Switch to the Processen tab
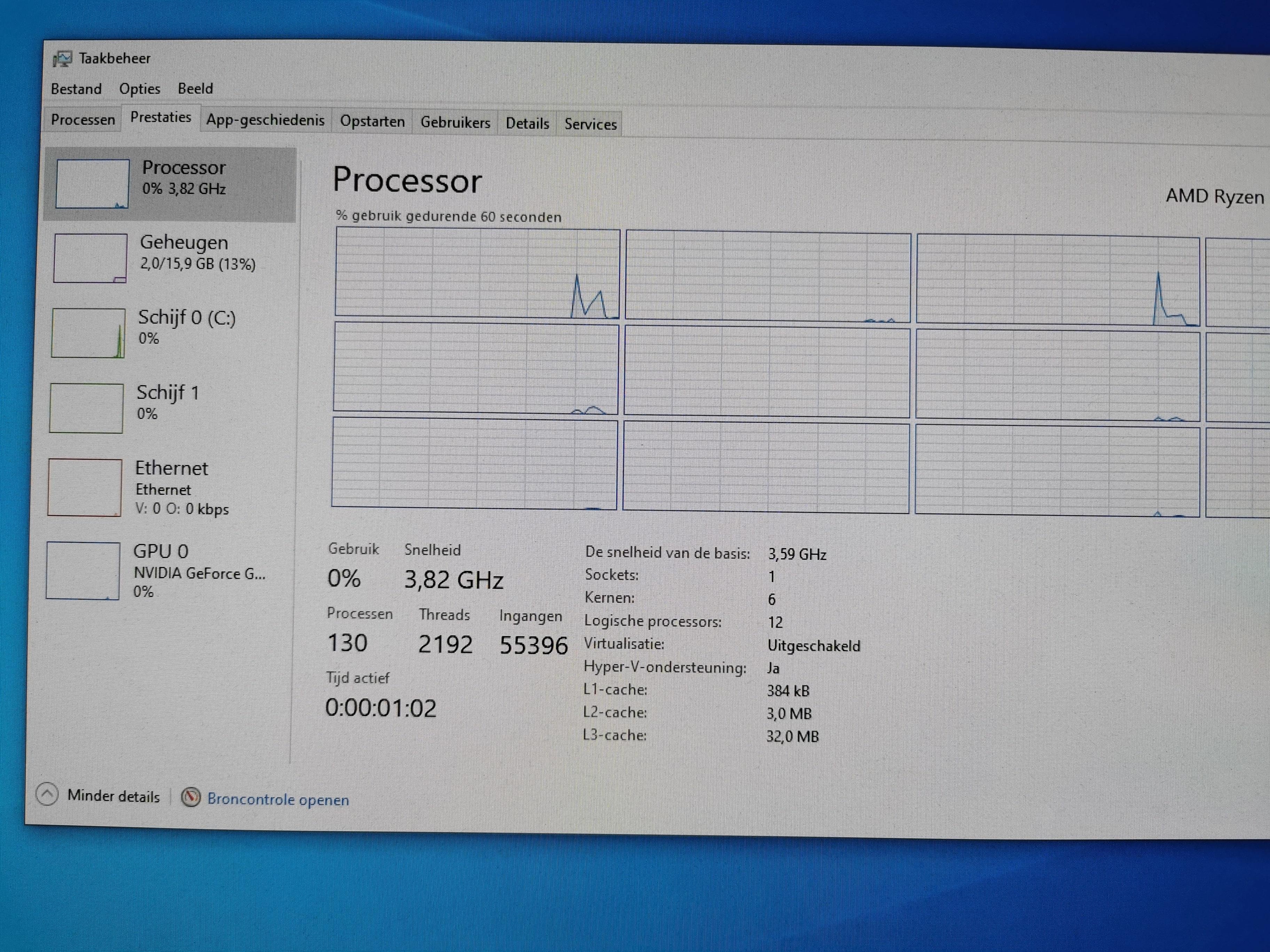Viewport: 1270px width, 952px height. [x=83, y=120]
